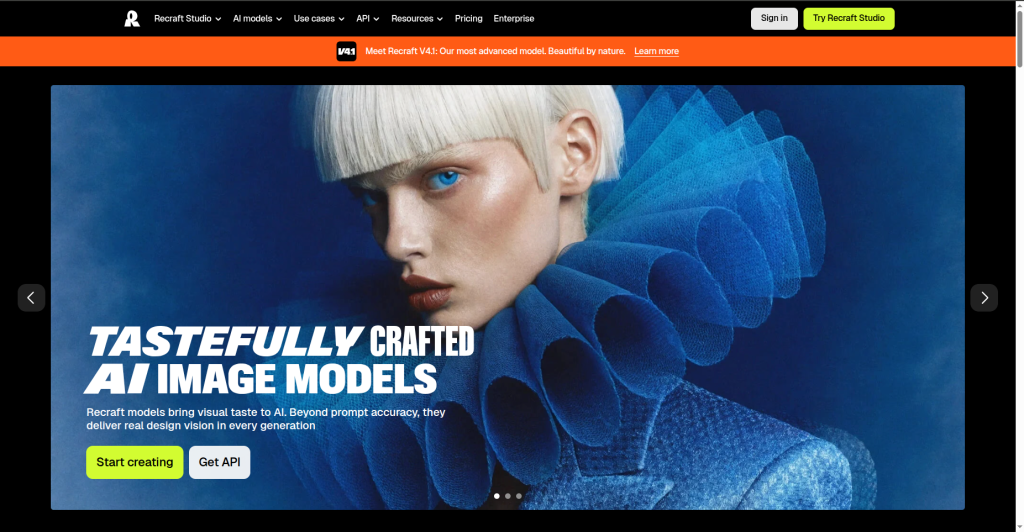Screen dimensions: 1024x532
Task: Click the Sign in button
Action: (x=774, y=18)
